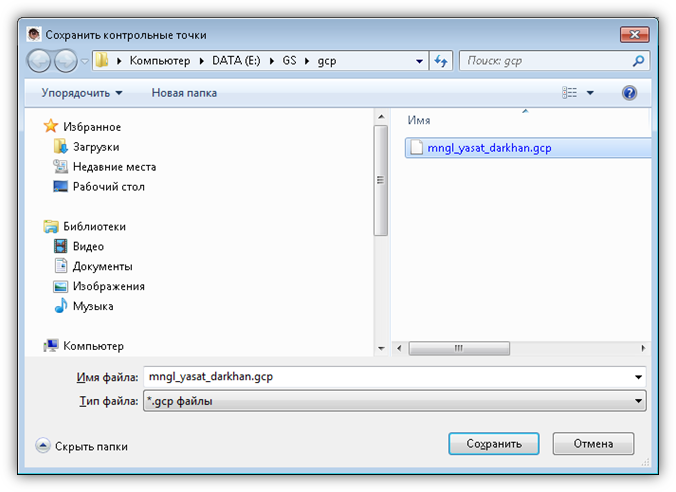Click the refresh icon beside address bar
Image resolution: width=676 pixels, height=492 pixels.
click(x=441, y=61)
